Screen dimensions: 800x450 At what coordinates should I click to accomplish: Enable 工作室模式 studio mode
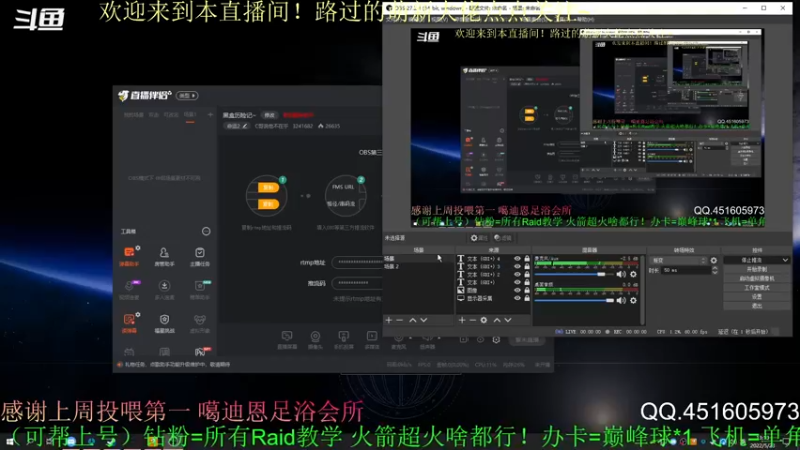[x=757, y=287]
